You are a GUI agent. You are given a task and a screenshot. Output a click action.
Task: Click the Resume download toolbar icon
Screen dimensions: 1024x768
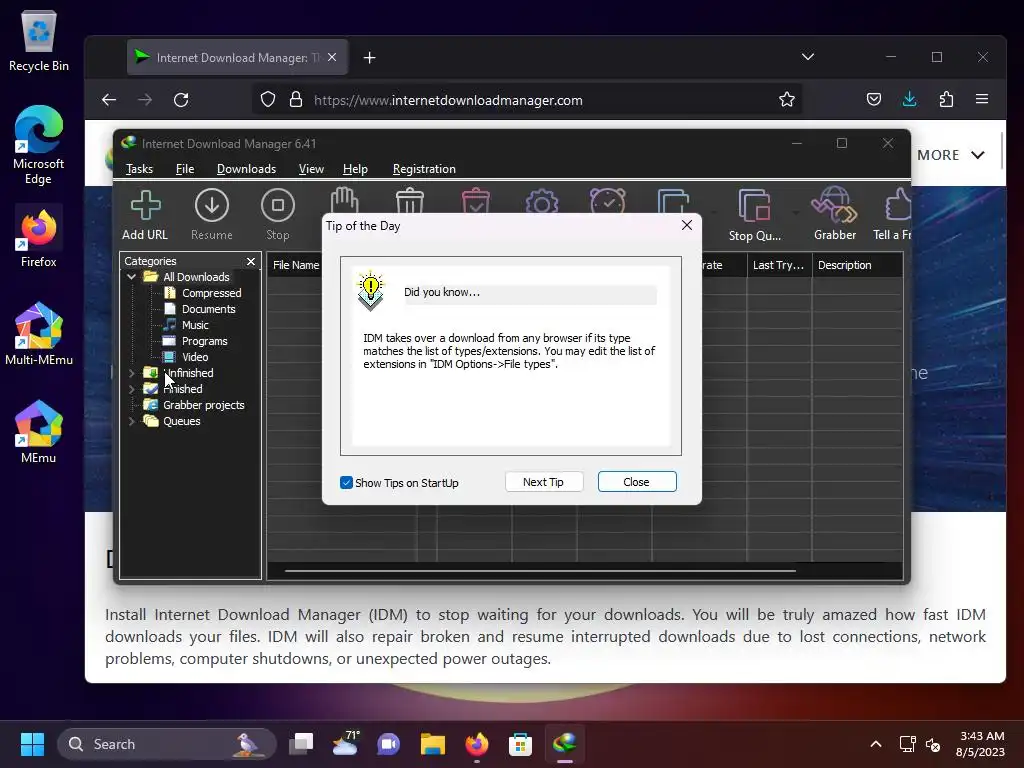click(x=212, y=215)
